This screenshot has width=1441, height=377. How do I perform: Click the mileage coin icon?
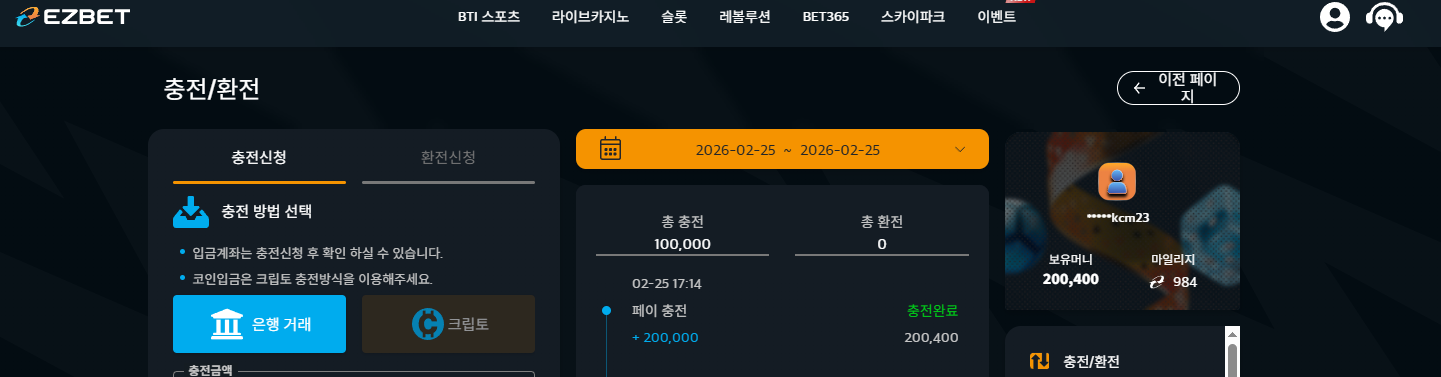click(x=1158, y=281)
